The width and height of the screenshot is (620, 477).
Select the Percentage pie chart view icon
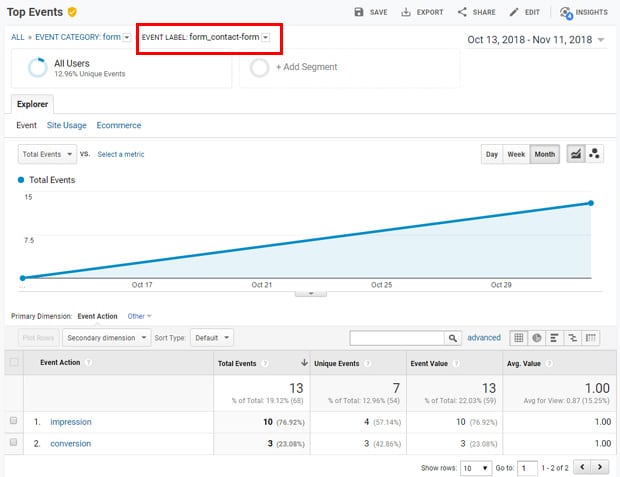point(537,338)
